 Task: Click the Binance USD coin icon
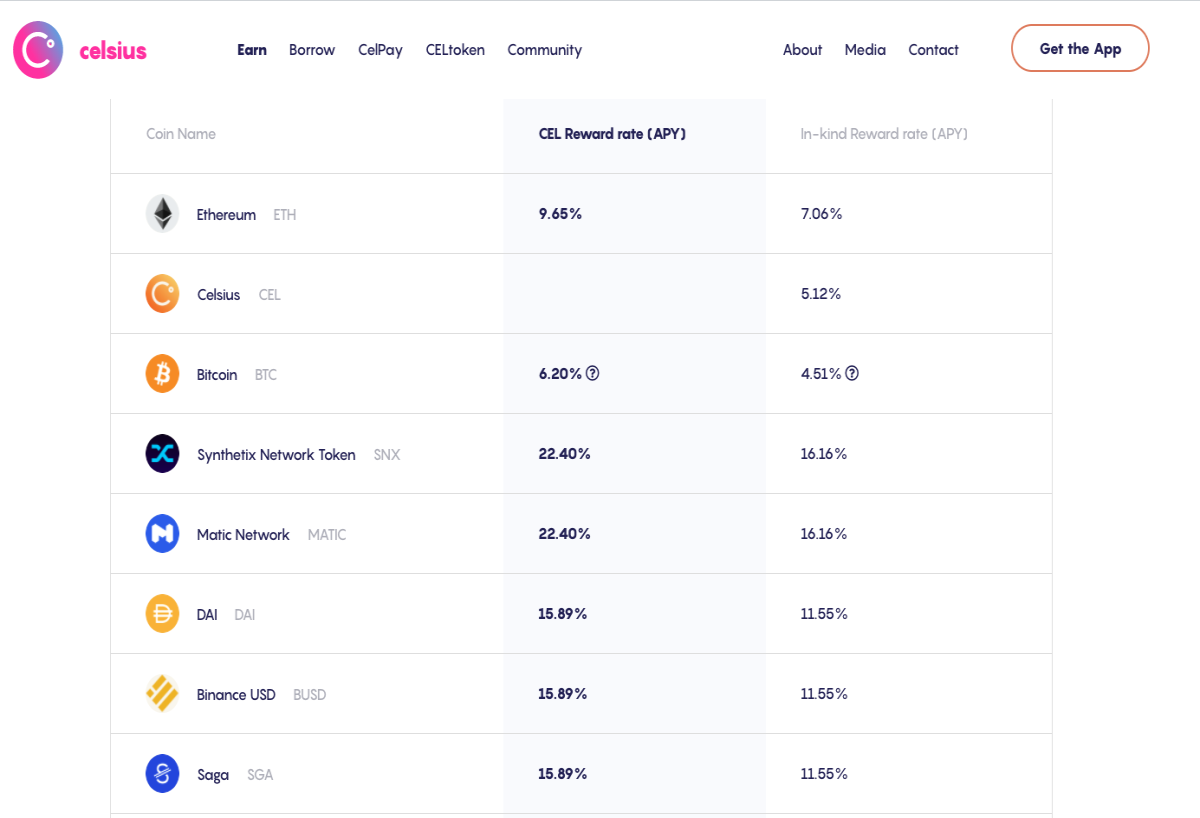click(x=162, y=694)
